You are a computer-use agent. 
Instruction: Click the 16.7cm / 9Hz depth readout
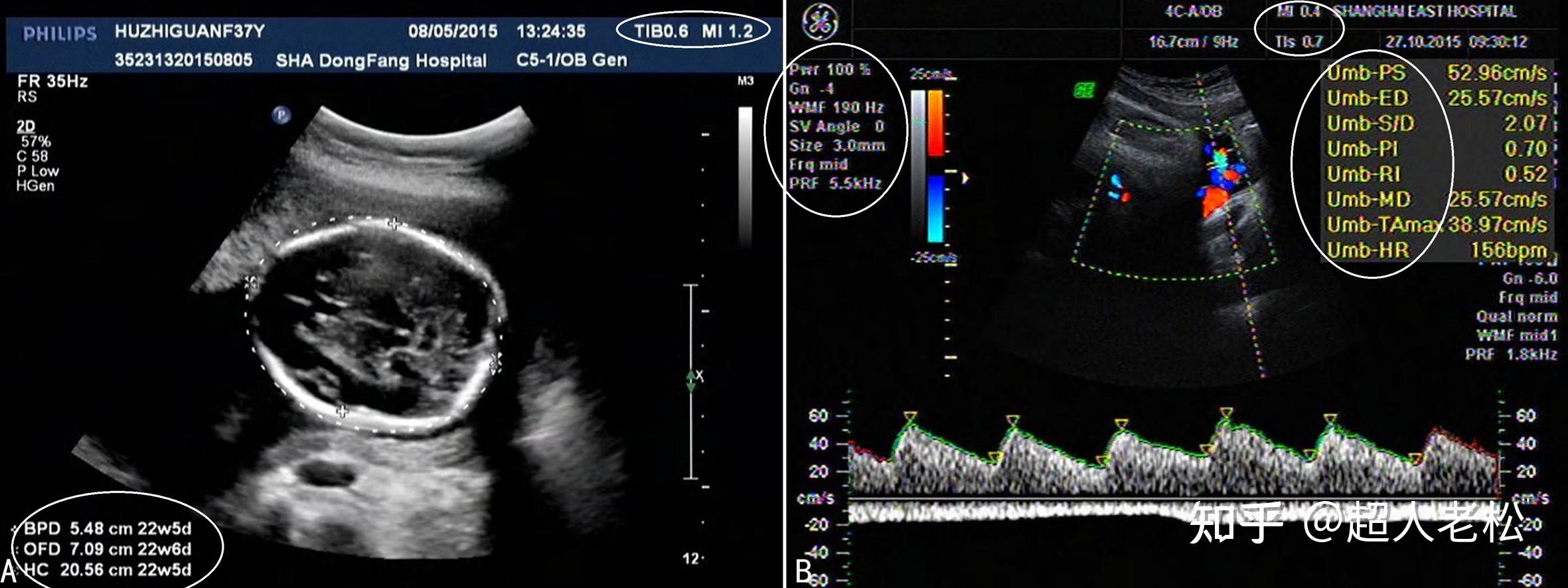pyautogui.click(x=1193, y=41)
